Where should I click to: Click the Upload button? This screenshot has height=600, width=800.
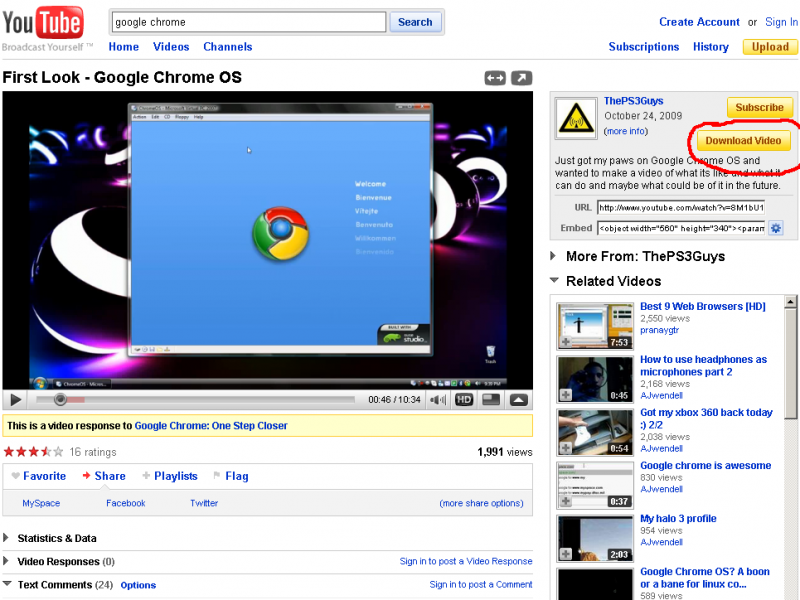tap(769, 47)
